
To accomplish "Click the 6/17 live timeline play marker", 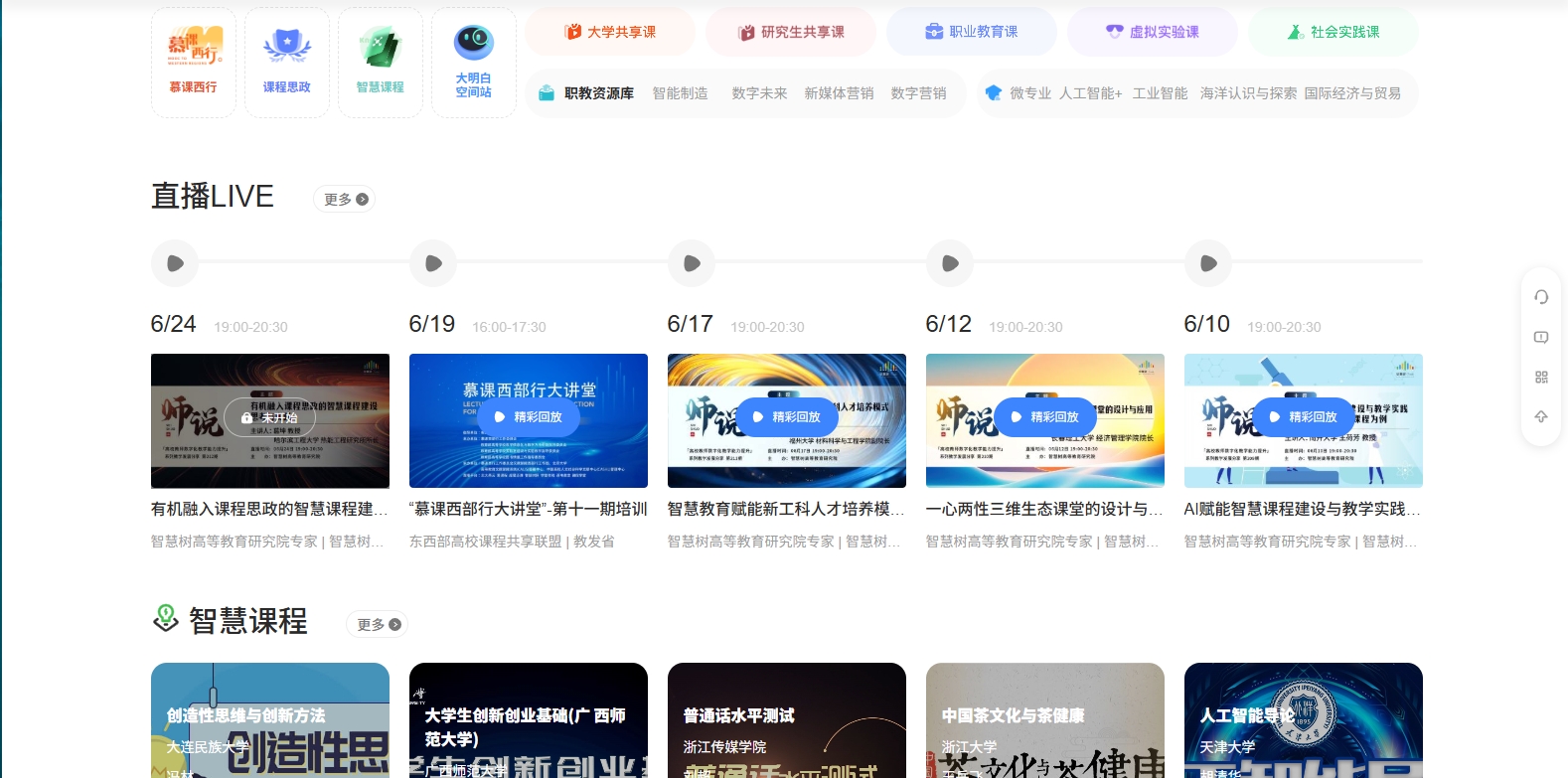I will (x=692, y=263).
